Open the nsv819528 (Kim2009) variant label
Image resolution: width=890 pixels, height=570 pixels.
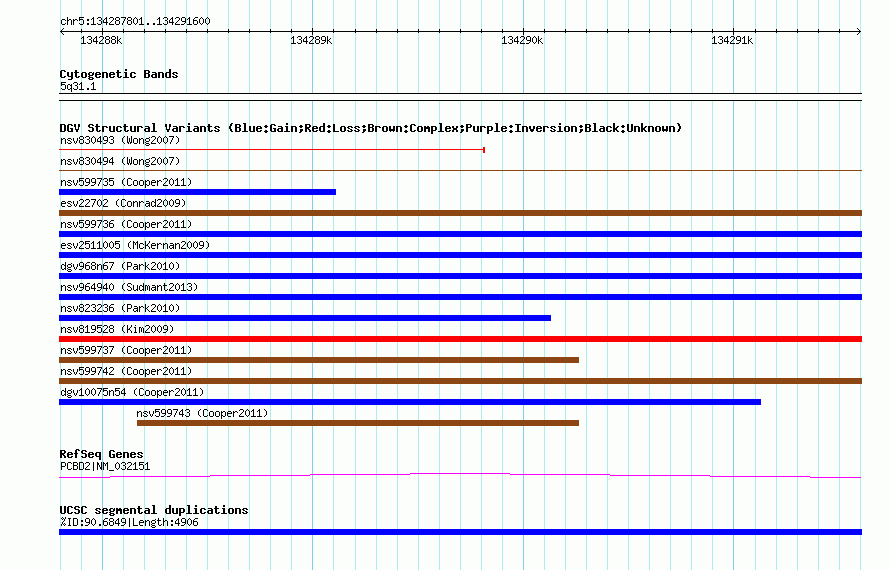pos(117,329)
